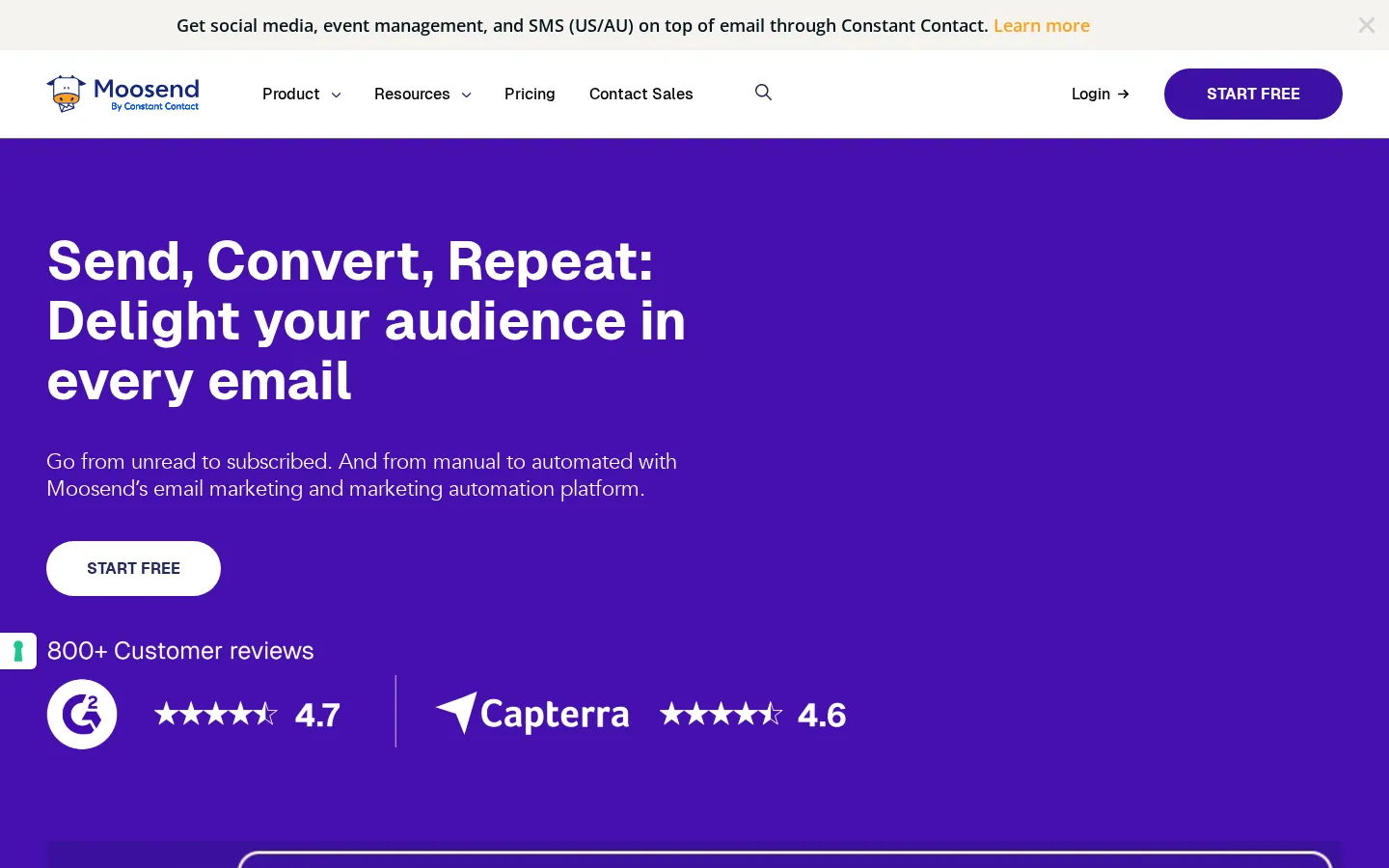Expand the Product menu chevron
Screen dimensions: 1389x868
tap(336, 95)
